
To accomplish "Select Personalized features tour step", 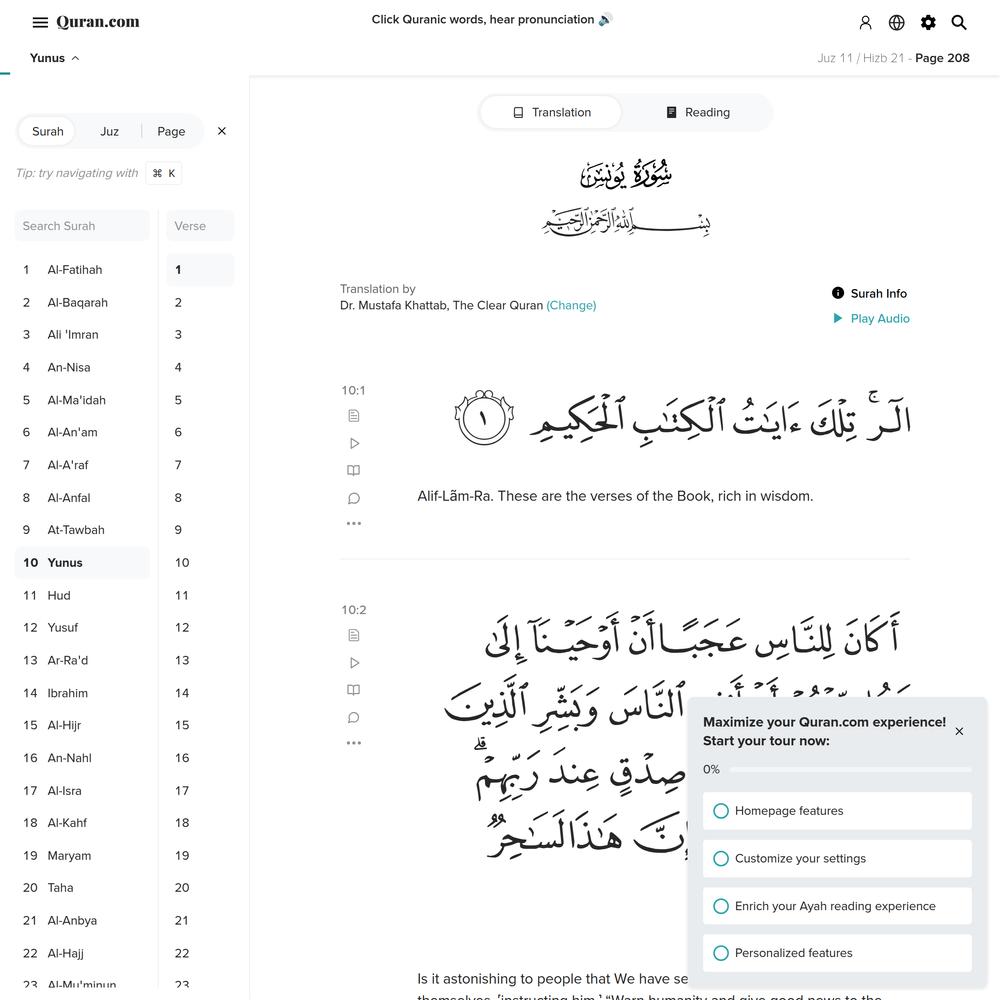I will [837, 953].
